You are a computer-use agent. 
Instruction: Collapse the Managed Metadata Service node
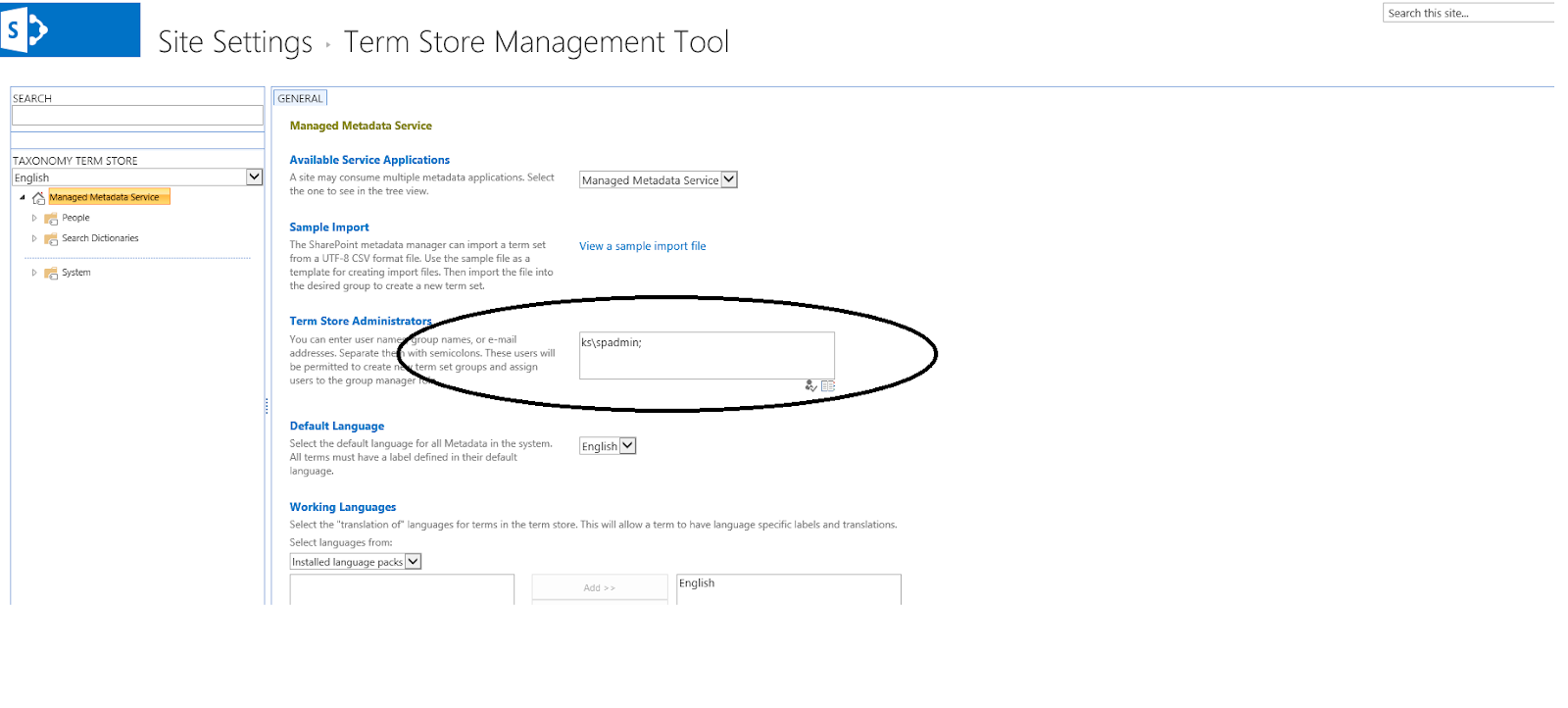[23, 198]
